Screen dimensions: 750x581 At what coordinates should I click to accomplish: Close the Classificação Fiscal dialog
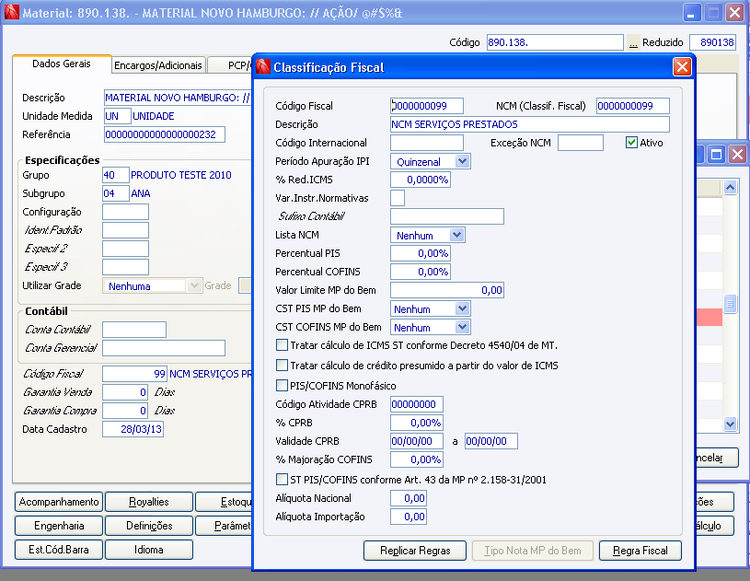pyautogui.click(x=682, y=67)
